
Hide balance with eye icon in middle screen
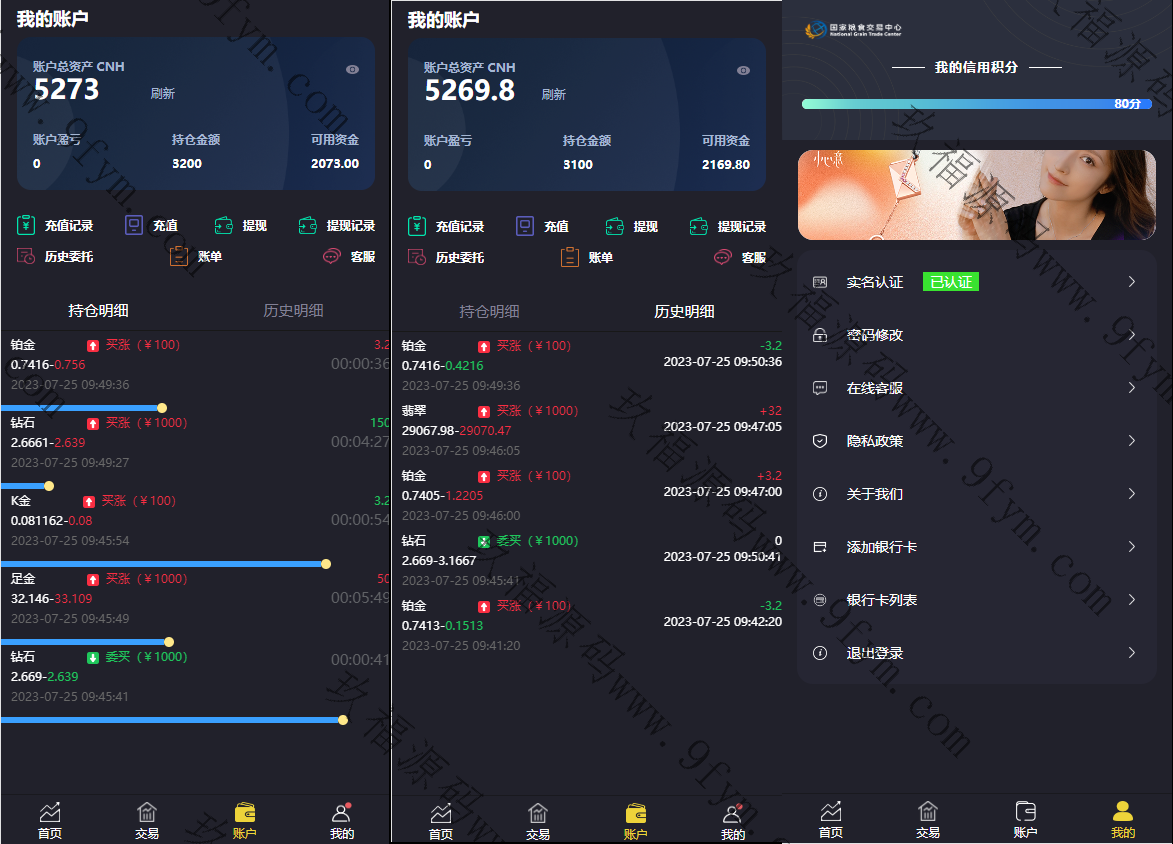pyautogui.click(x=743, y=71)
